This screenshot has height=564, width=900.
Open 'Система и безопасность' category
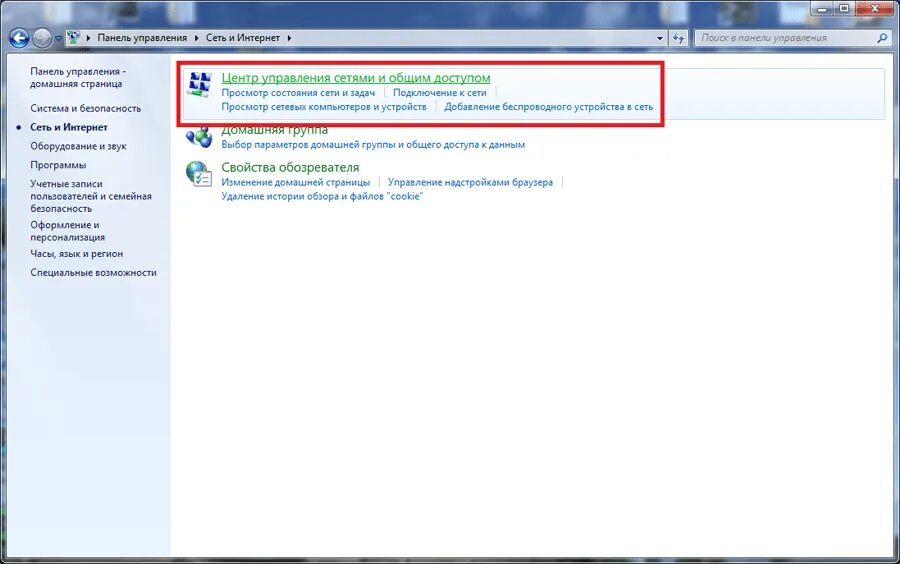86,108
